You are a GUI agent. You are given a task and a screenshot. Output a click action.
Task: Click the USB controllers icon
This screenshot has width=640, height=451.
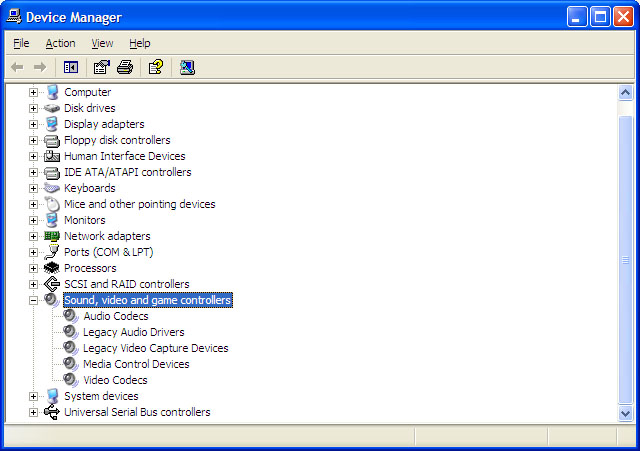52,412
